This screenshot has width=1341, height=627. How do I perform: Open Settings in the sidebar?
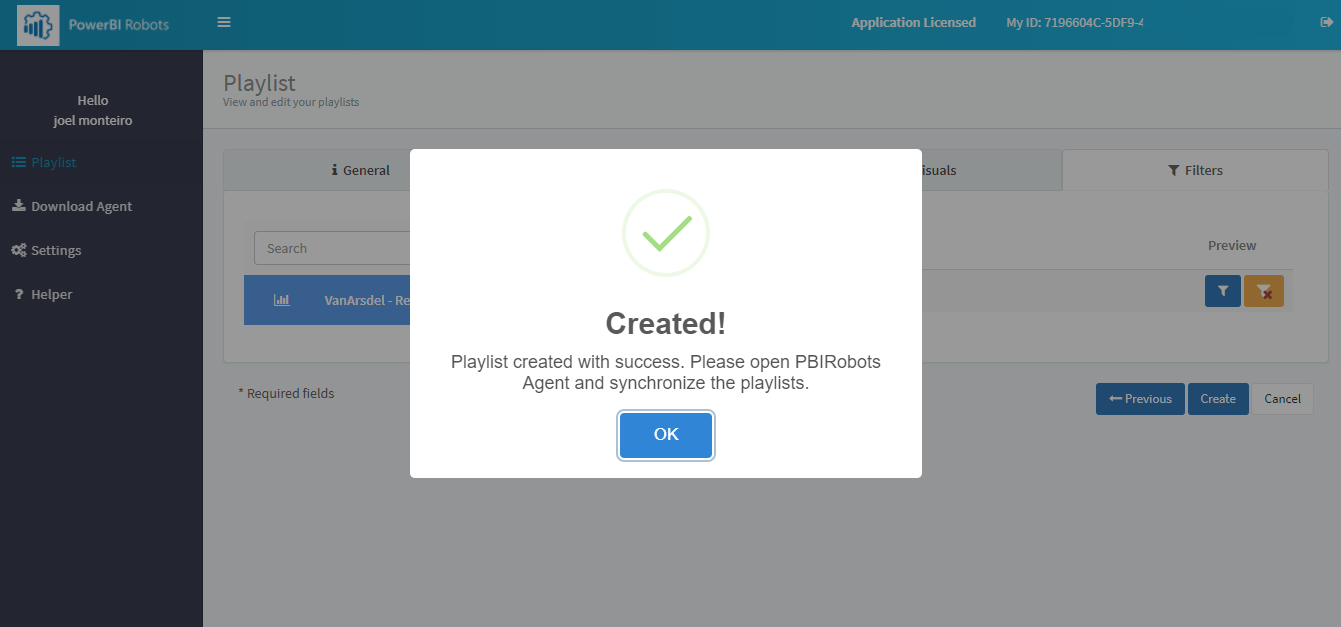tap(46, 250)
